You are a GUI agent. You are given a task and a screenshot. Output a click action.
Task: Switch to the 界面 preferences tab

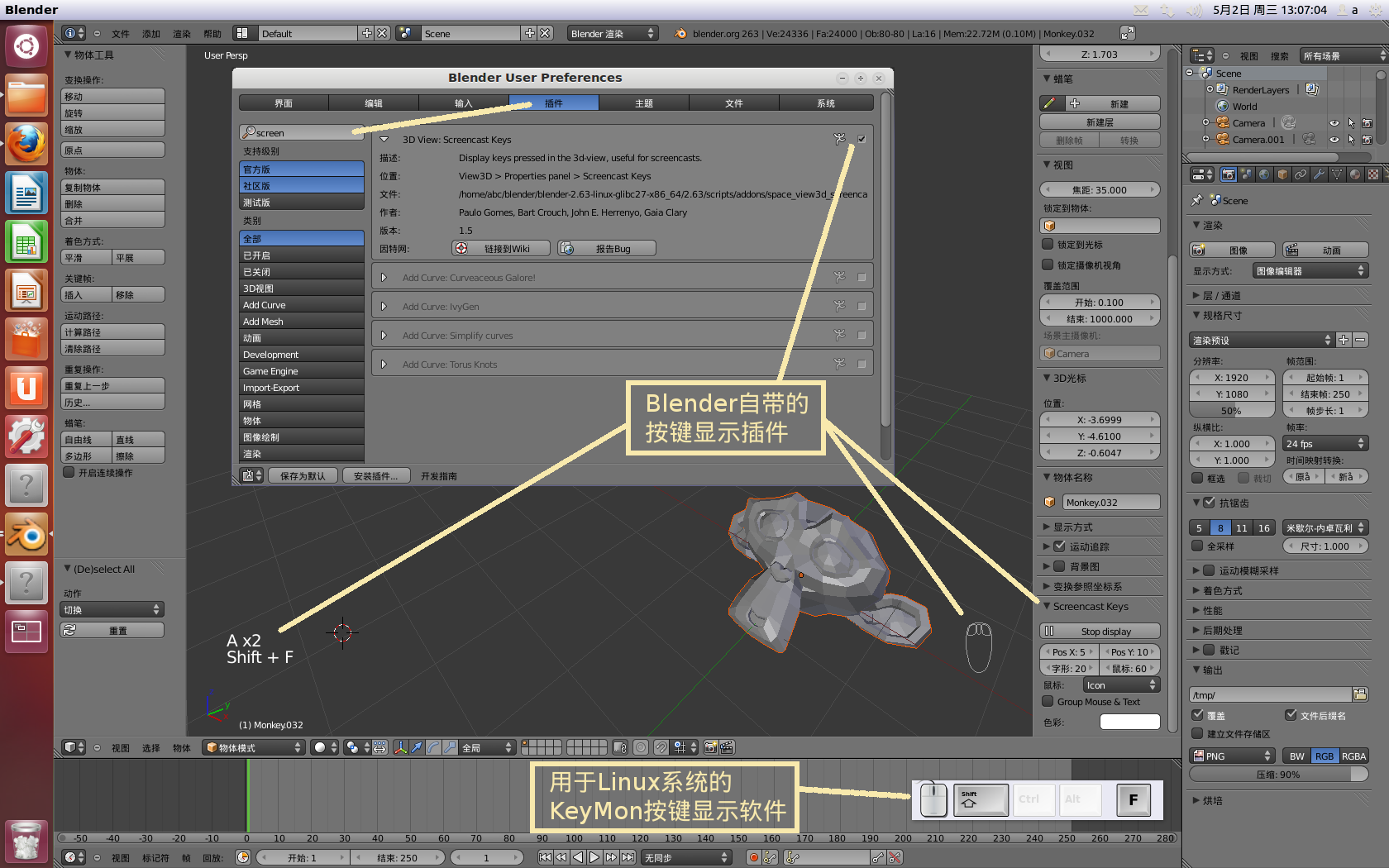(284, 103)
